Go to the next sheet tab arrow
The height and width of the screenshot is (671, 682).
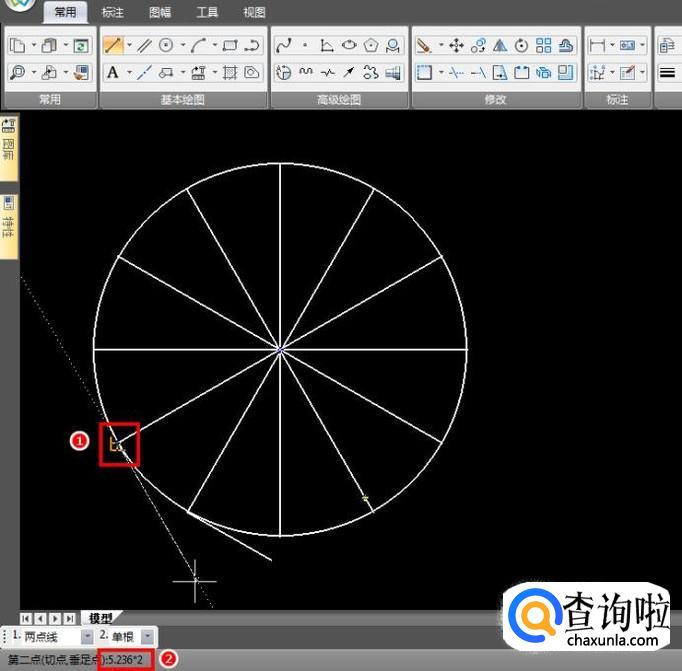coord(55,618)
